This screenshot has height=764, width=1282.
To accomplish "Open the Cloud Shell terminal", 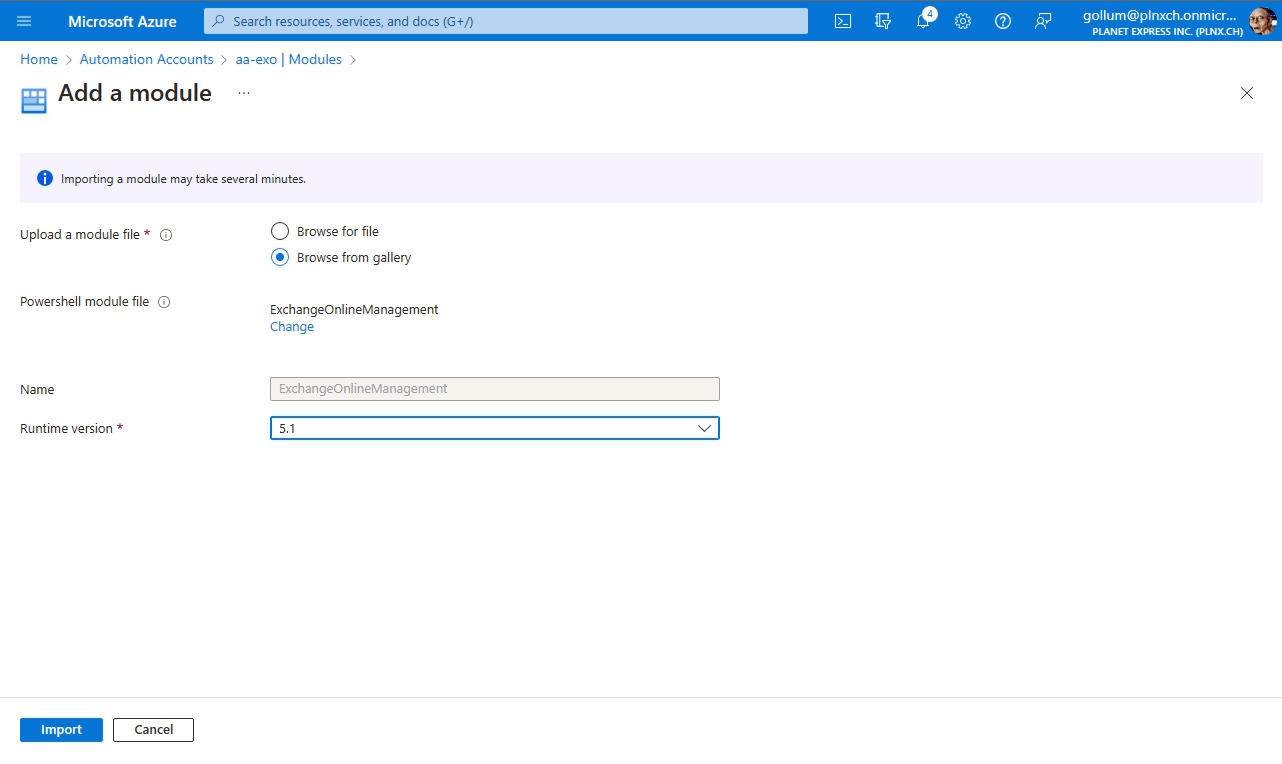I will (842, 21).
